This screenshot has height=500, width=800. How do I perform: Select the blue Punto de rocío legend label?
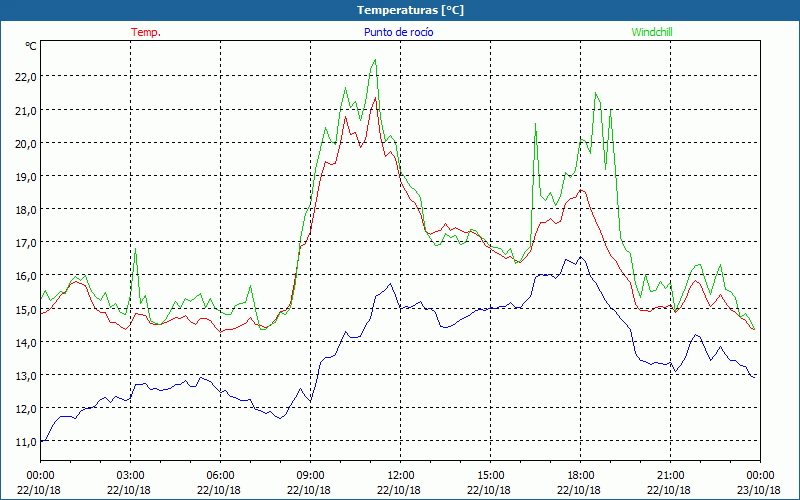[x=398, y=32]
